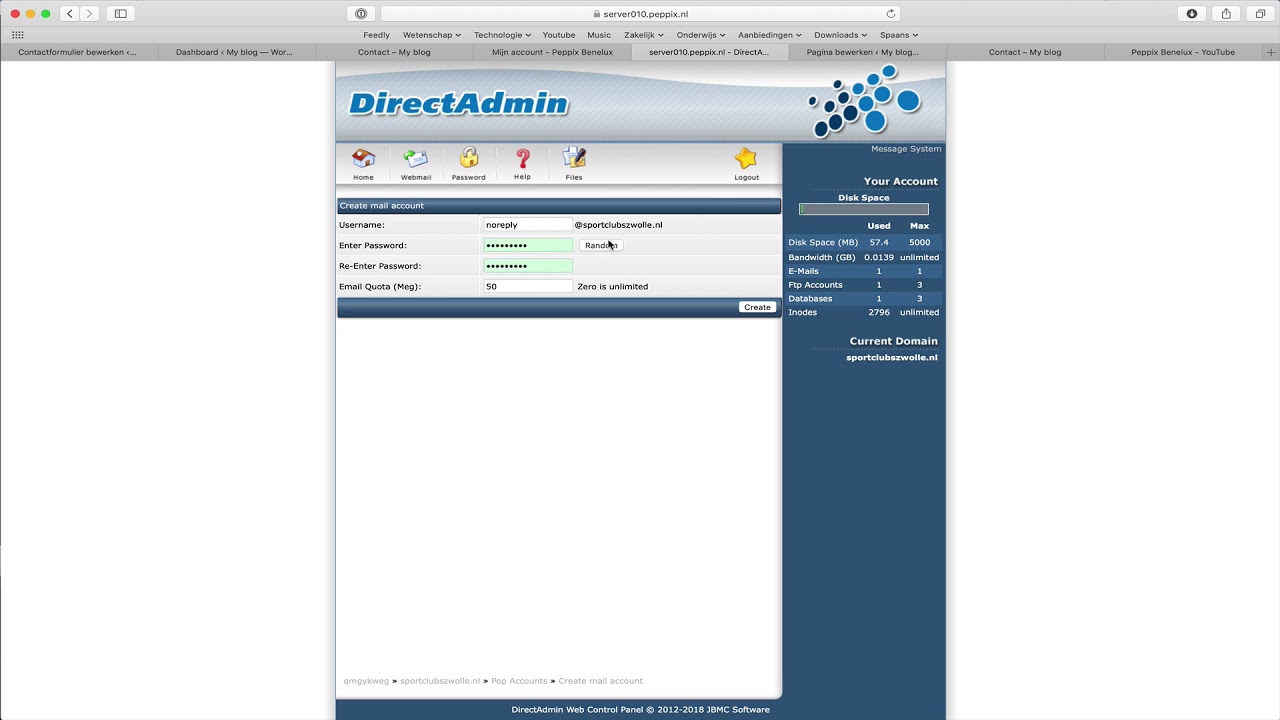1280x720 pixels.
Task: Click the Re-Enter Password field
Action: (527, 266)
